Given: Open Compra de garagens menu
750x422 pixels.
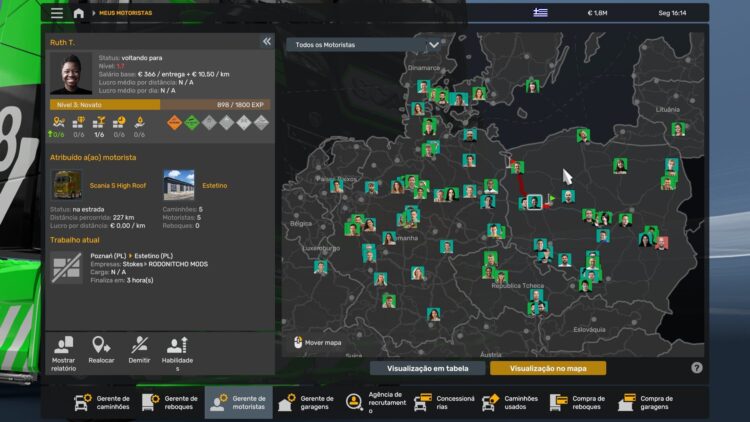Looking at the screenshot, I should coord(646,402).
